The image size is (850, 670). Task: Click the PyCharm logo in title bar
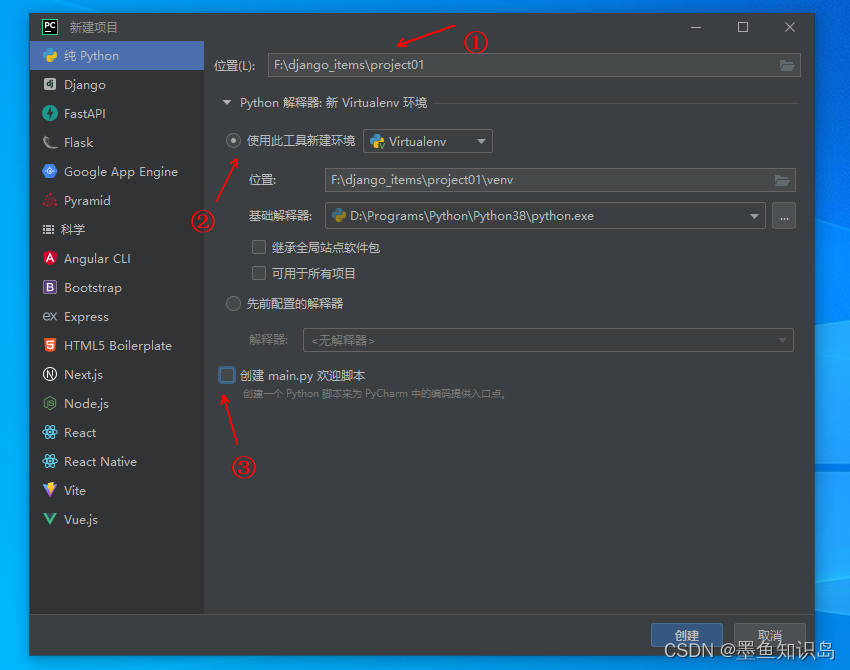[x=50, y=27]
